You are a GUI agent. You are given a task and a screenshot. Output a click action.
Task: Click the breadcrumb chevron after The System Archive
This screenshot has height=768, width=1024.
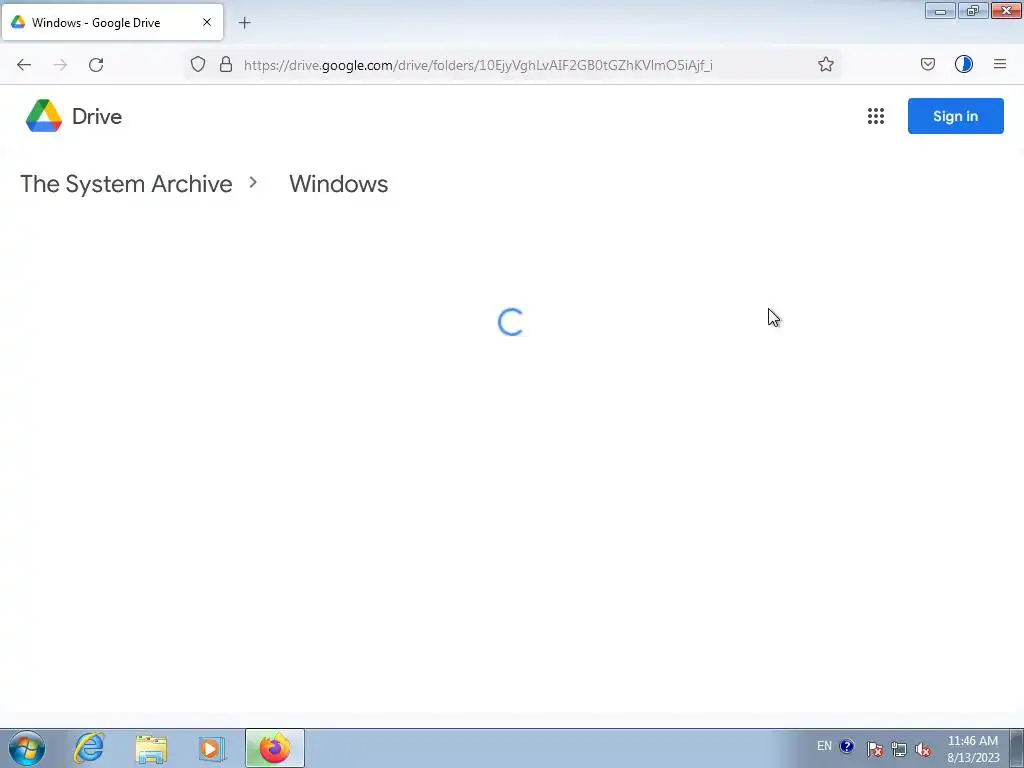[x=253, y=183]
